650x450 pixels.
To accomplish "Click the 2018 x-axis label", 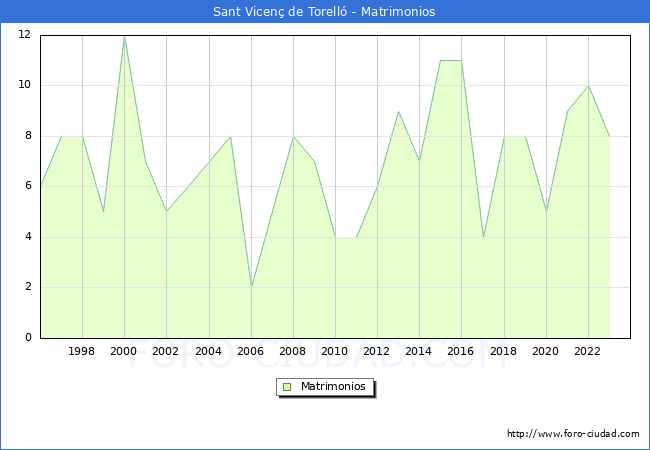I will point(504,351).
